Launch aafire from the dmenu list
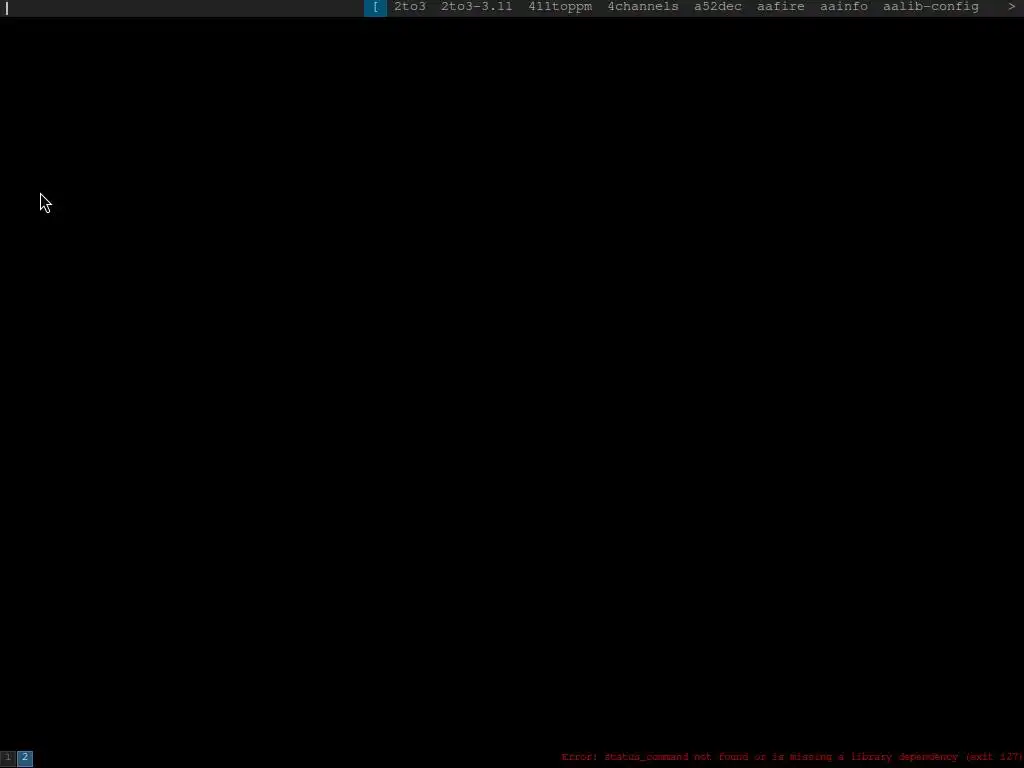Screen dimensions: 1024x768 pos(780,7)
